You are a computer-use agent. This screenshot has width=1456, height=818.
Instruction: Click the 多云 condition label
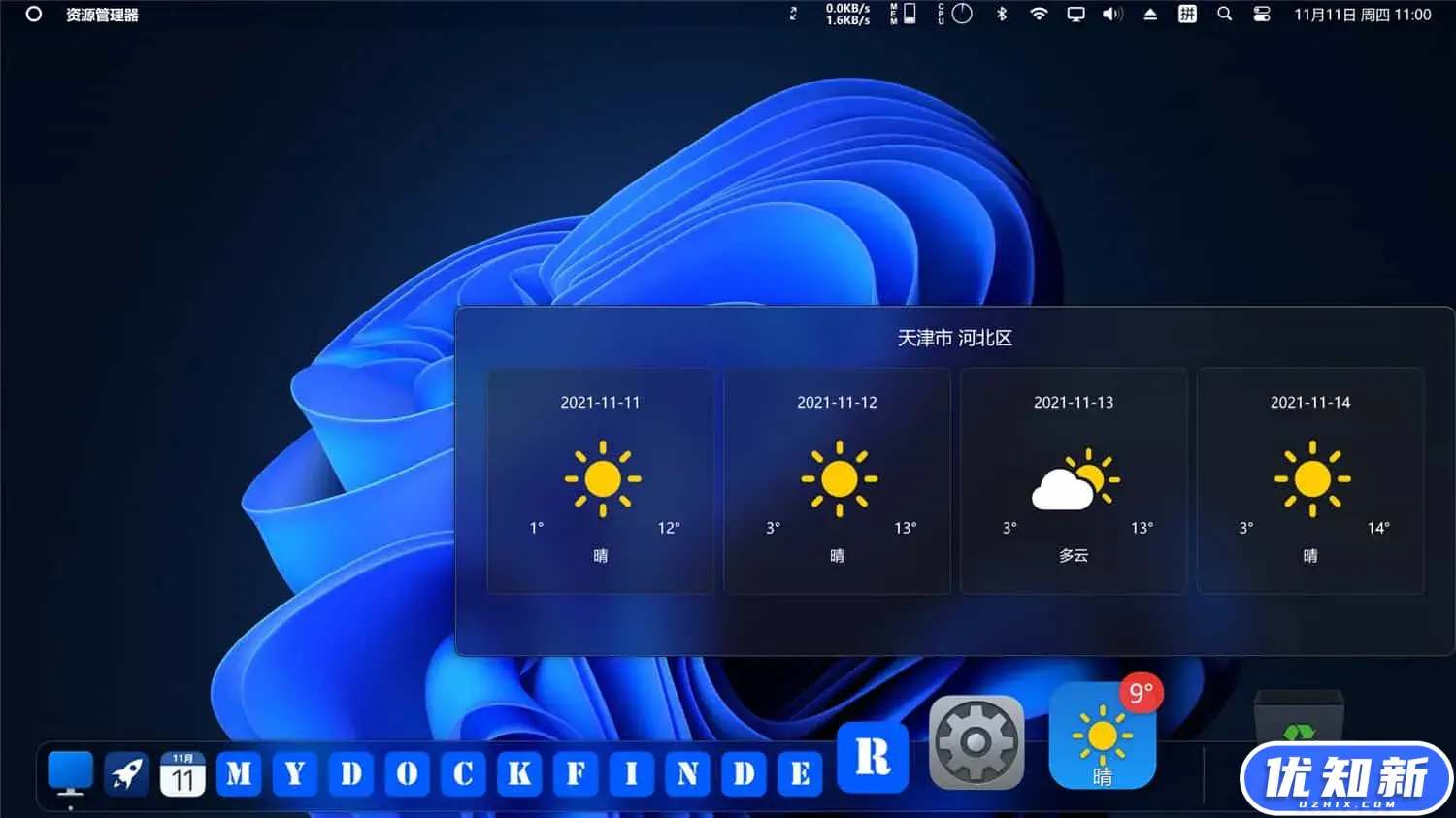[1074, 555]
